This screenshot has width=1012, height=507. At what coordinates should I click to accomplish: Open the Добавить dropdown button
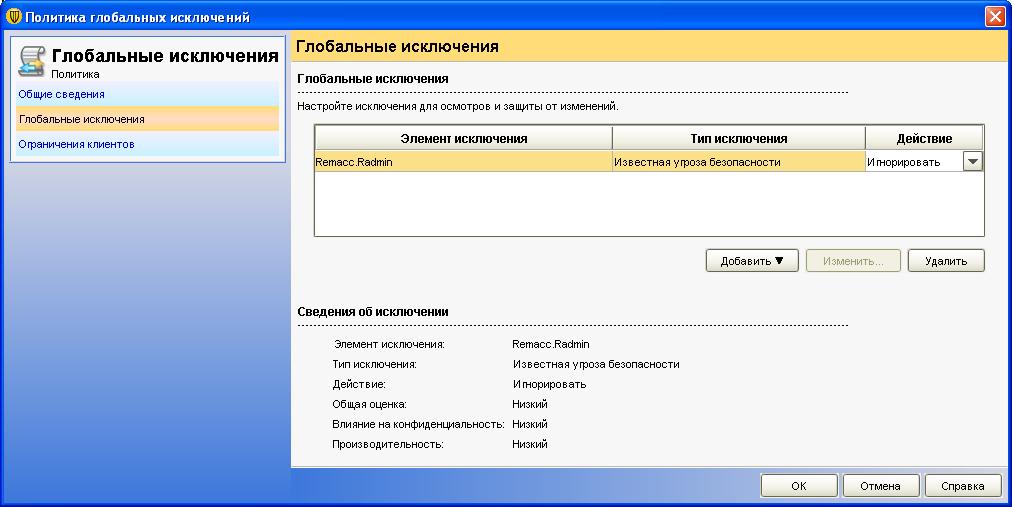click(x=752, y=261)
